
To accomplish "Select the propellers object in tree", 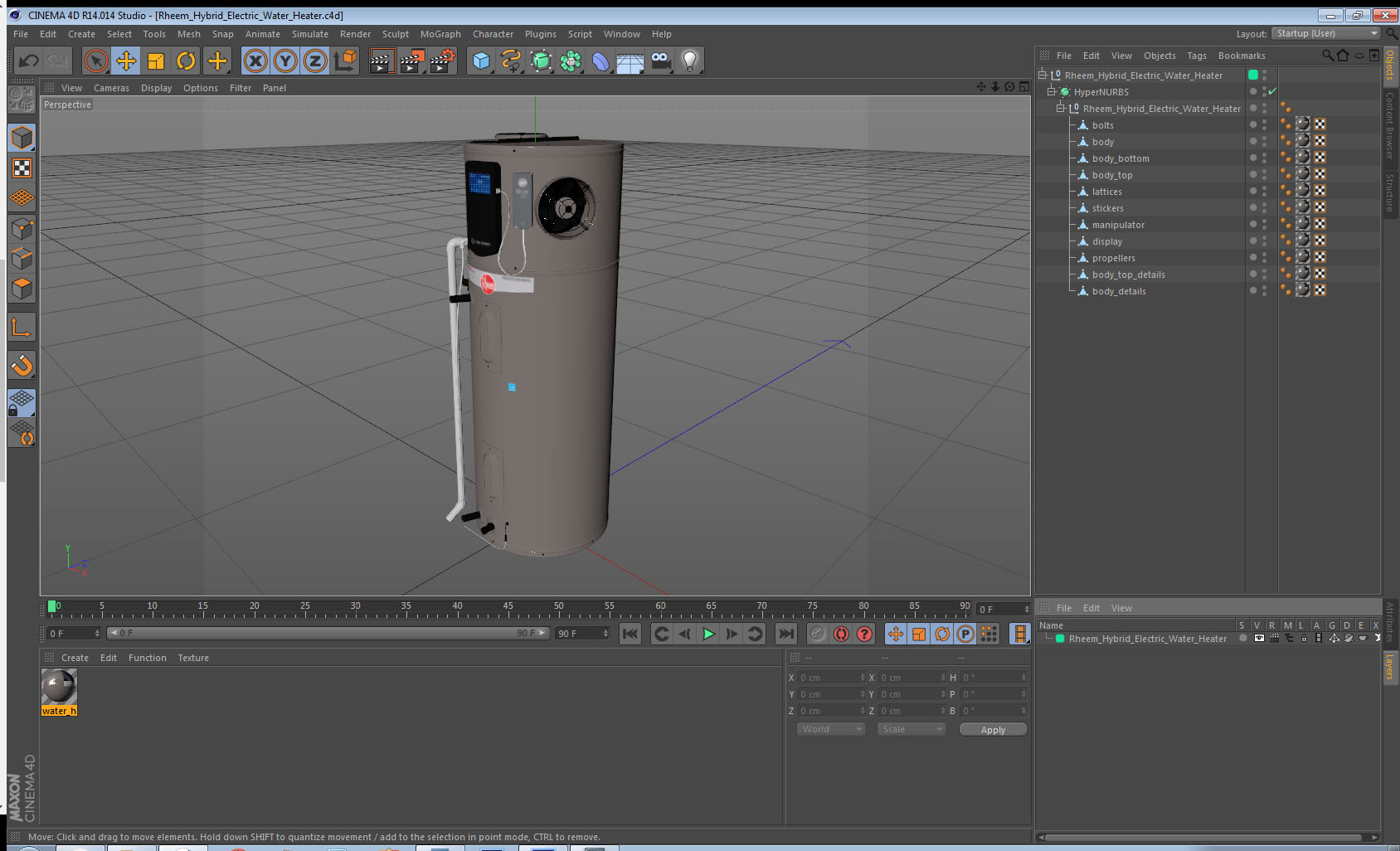I will pyautogui.click(x=1113, y=258).
